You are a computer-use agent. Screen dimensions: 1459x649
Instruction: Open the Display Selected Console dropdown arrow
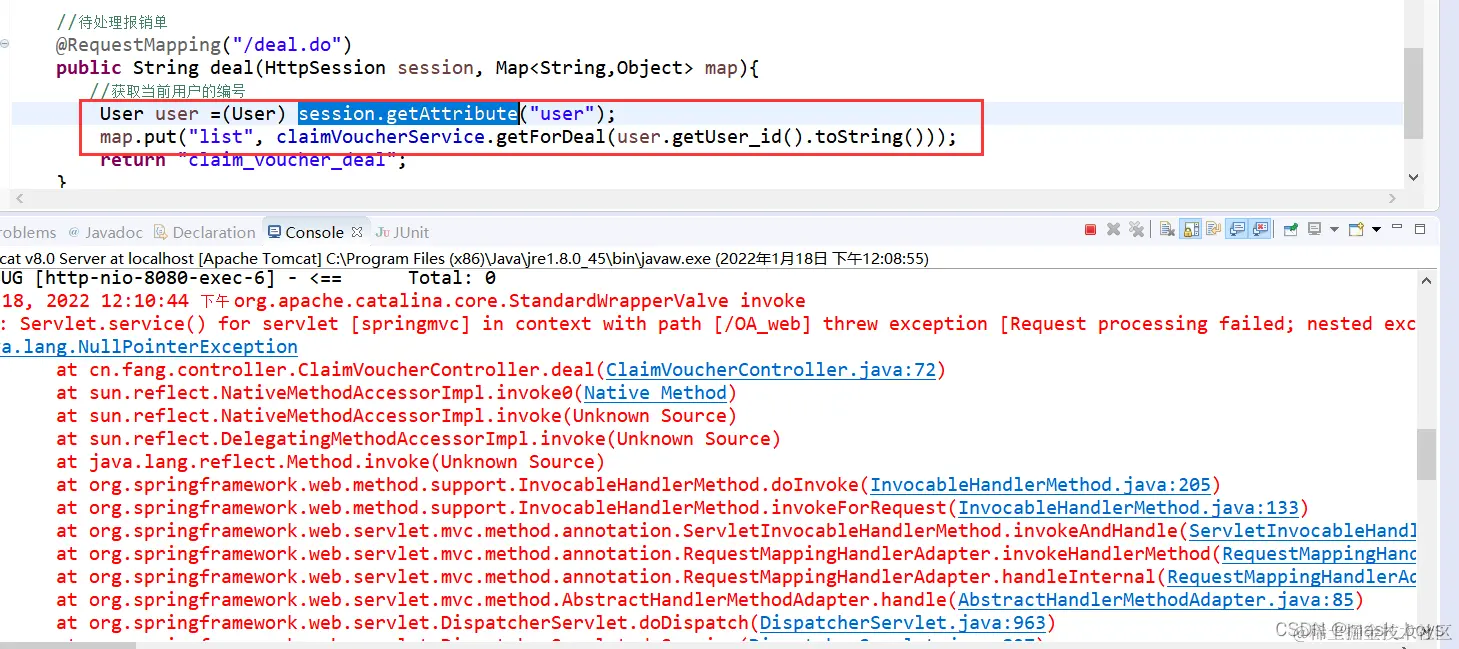point(1334,230)
